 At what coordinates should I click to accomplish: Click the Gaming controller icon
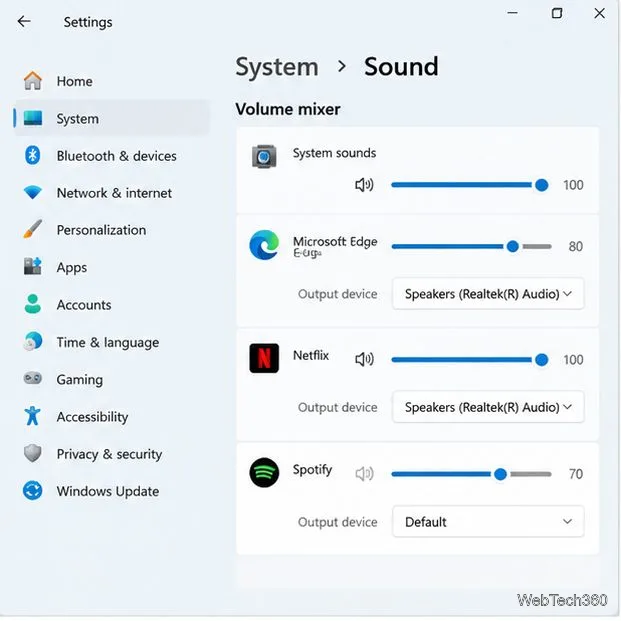32,378
